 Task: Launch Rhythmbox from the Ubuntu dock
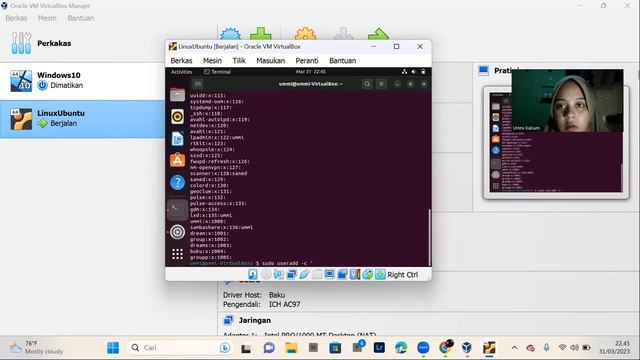pos(177,117)
